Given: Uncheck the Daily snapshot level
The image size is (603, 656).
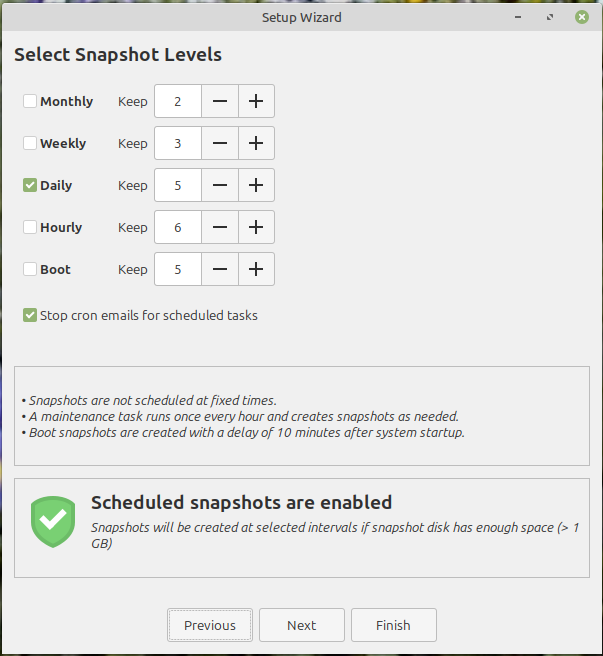Looking at the screenshot, I should pyautogui.click(x=30, y=185).
